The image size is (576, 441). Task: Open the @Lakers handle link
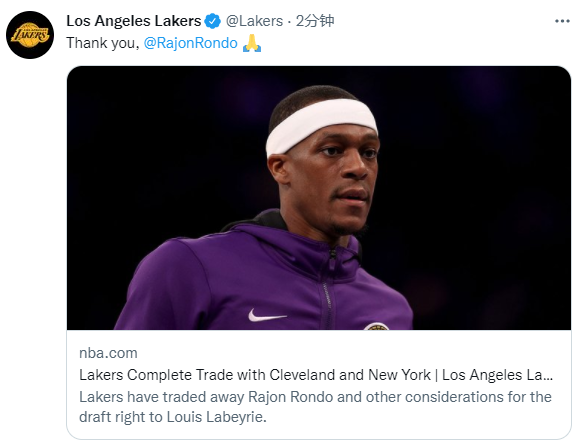[x=254, y=21]
